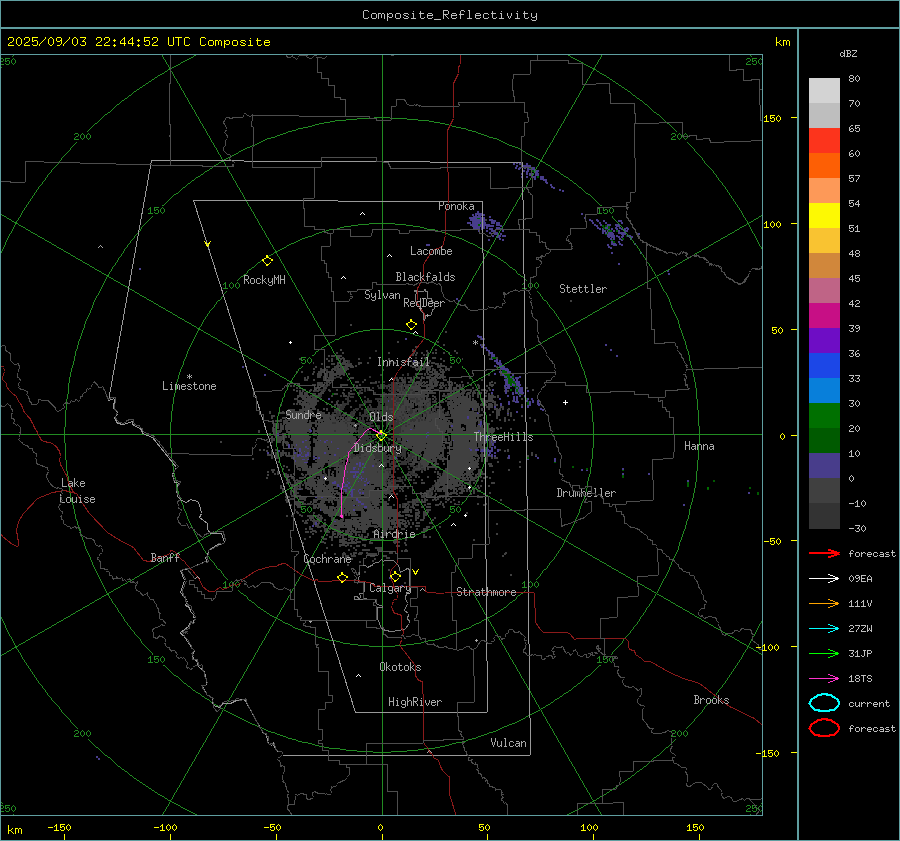Screen dimensions: 900x841
Task: Click the white plus marker east of ThreeHills
Action: click(x=565, y=402)
